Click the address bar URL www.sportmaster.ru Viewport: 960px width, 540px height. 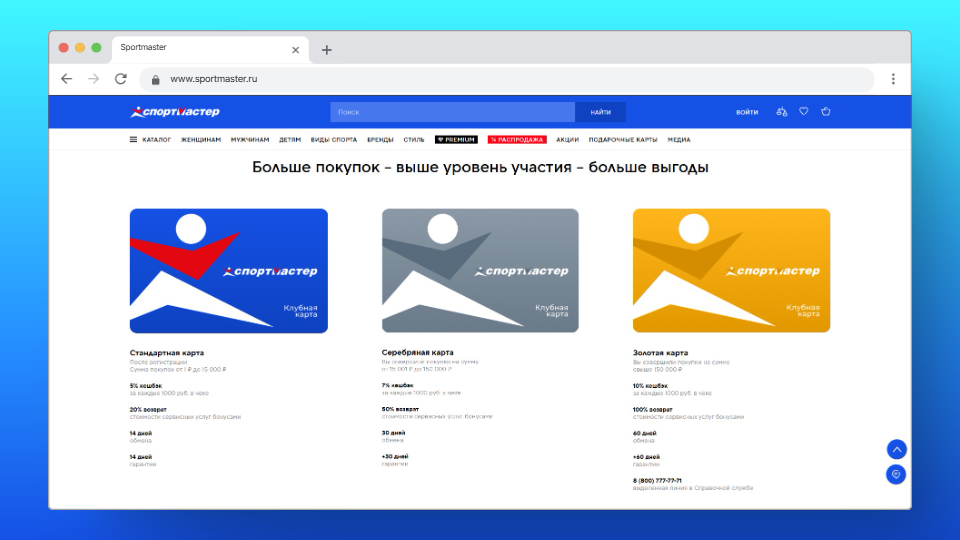(214, 79)
